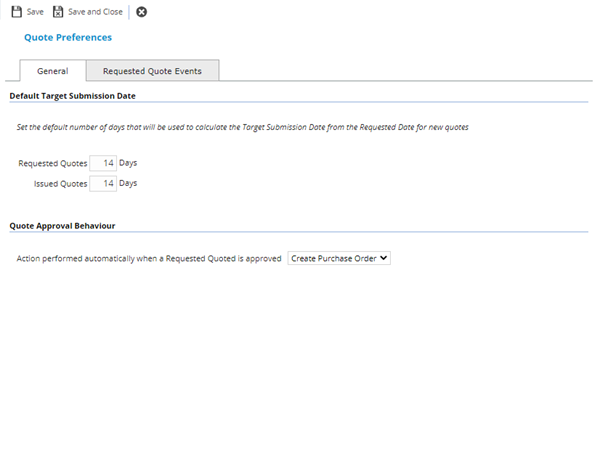
Task: Click the Default Target Submission Date header
Action: pyautogui.click(x=72, y=95)
